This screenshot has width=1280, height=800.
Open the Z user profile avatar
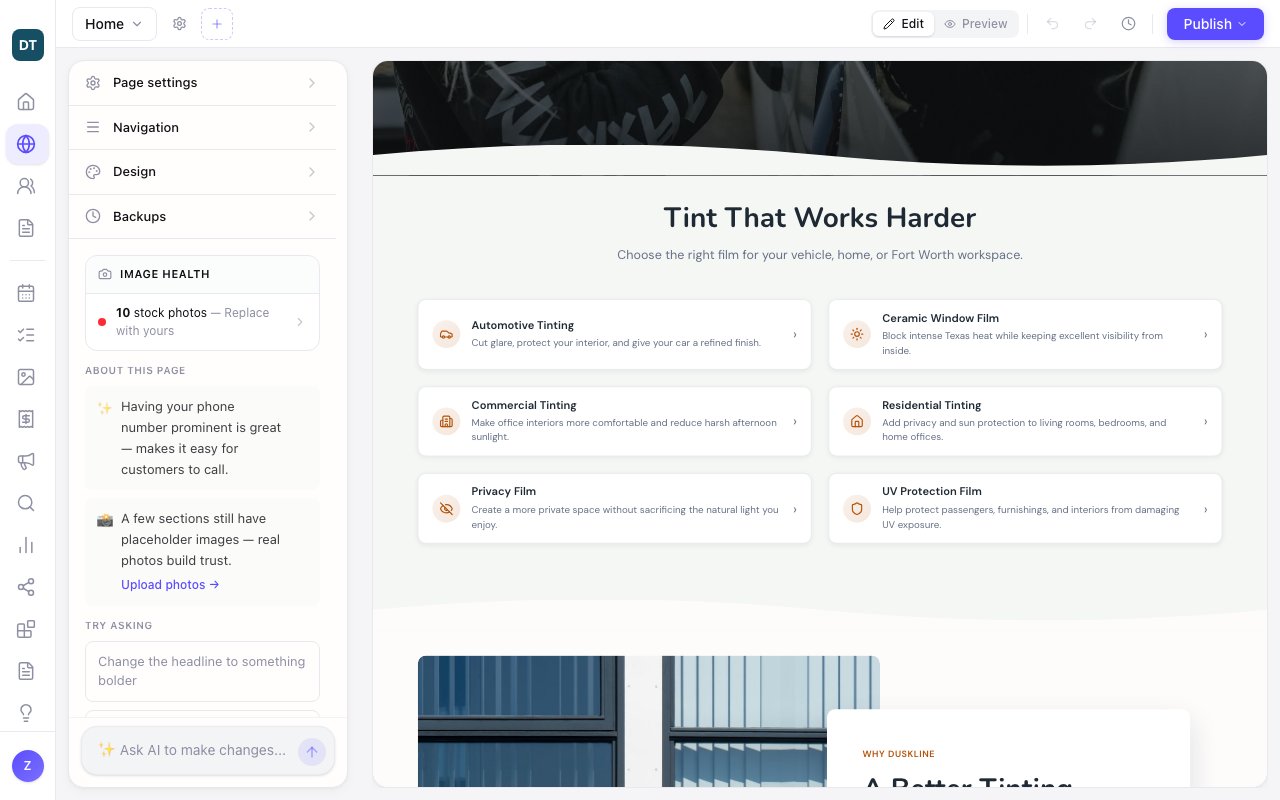pos(28,766)
